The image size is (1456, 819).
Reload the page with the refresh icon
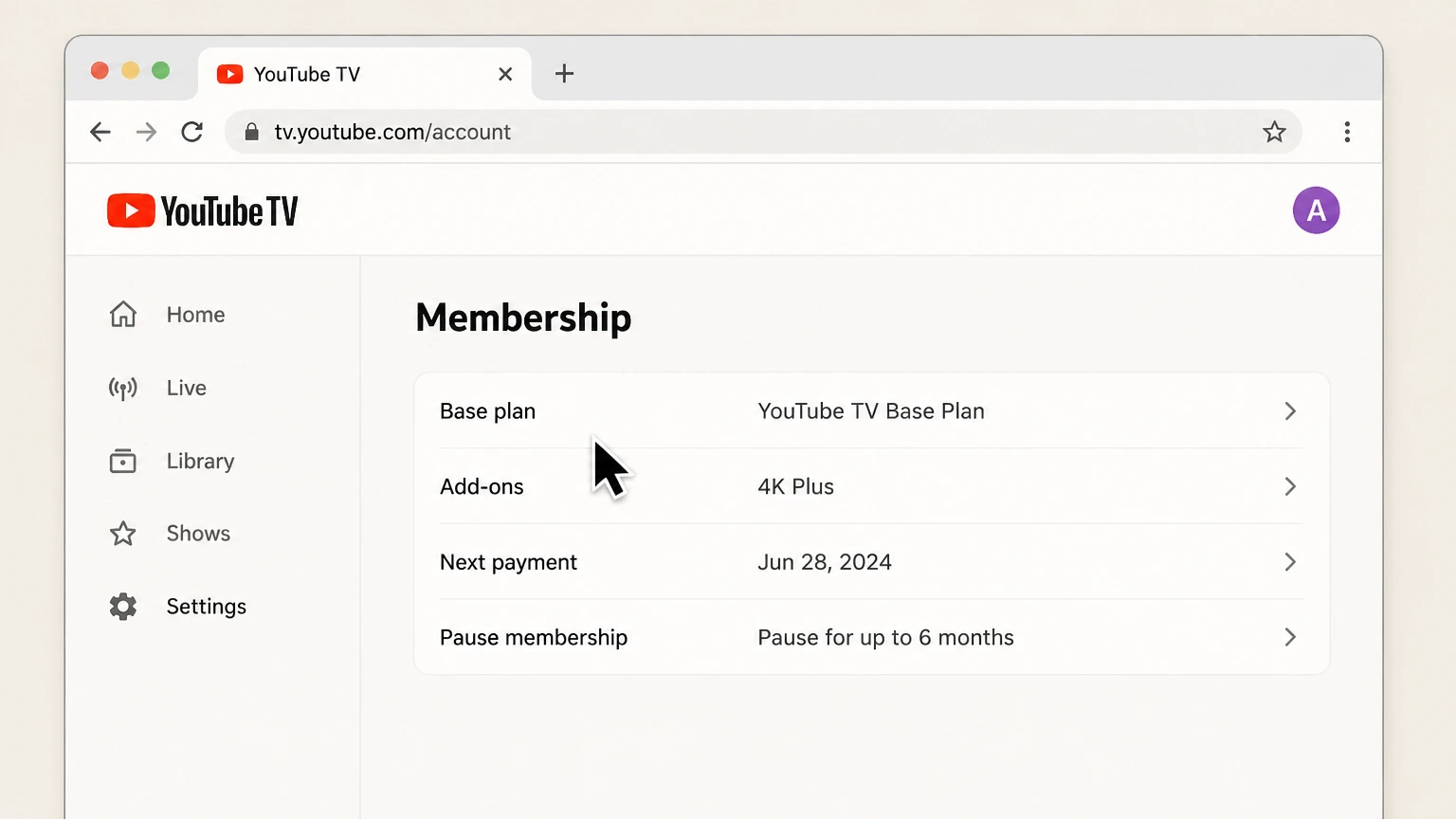192,132
